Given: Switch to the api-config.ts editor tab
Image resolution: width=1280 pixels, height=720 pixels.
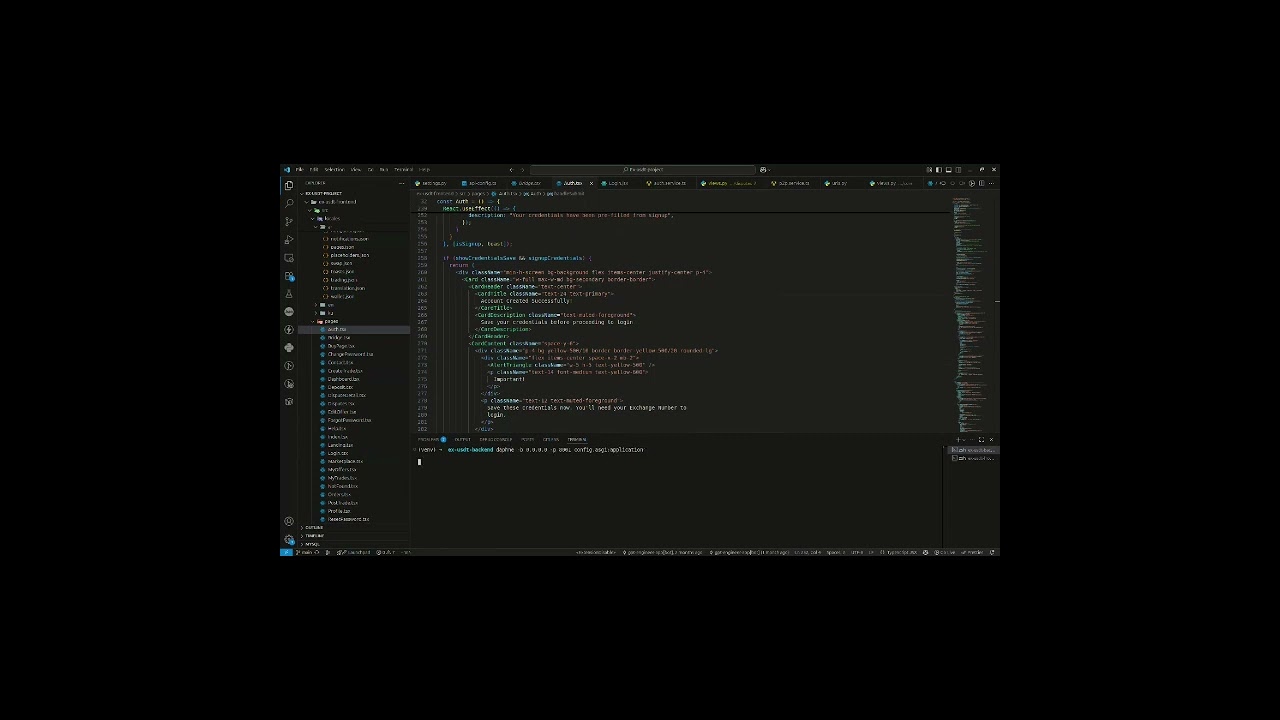Looking at the screenshot, I should tap(482, 183).
